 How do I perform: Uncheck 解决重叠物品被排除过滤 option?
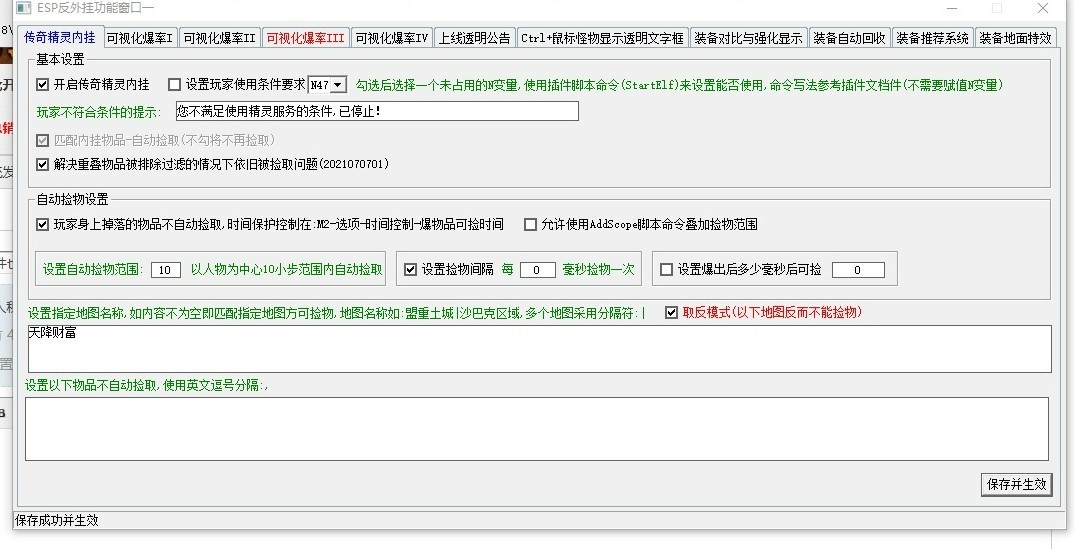click(x=42, y=164)
